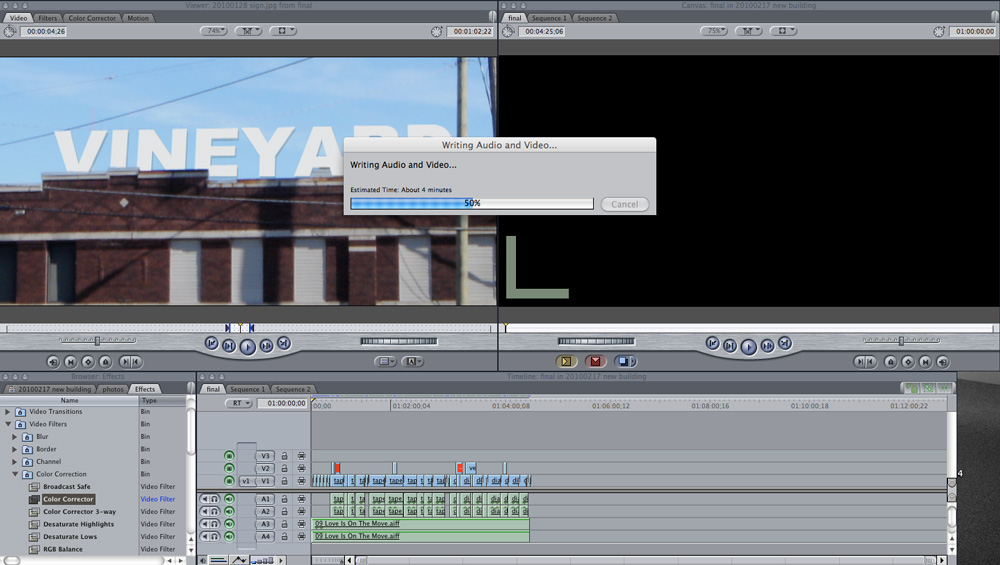Click Match Frame button in Viewer
Viewport: 1000px width, 565px height.
tap(53, 362)
